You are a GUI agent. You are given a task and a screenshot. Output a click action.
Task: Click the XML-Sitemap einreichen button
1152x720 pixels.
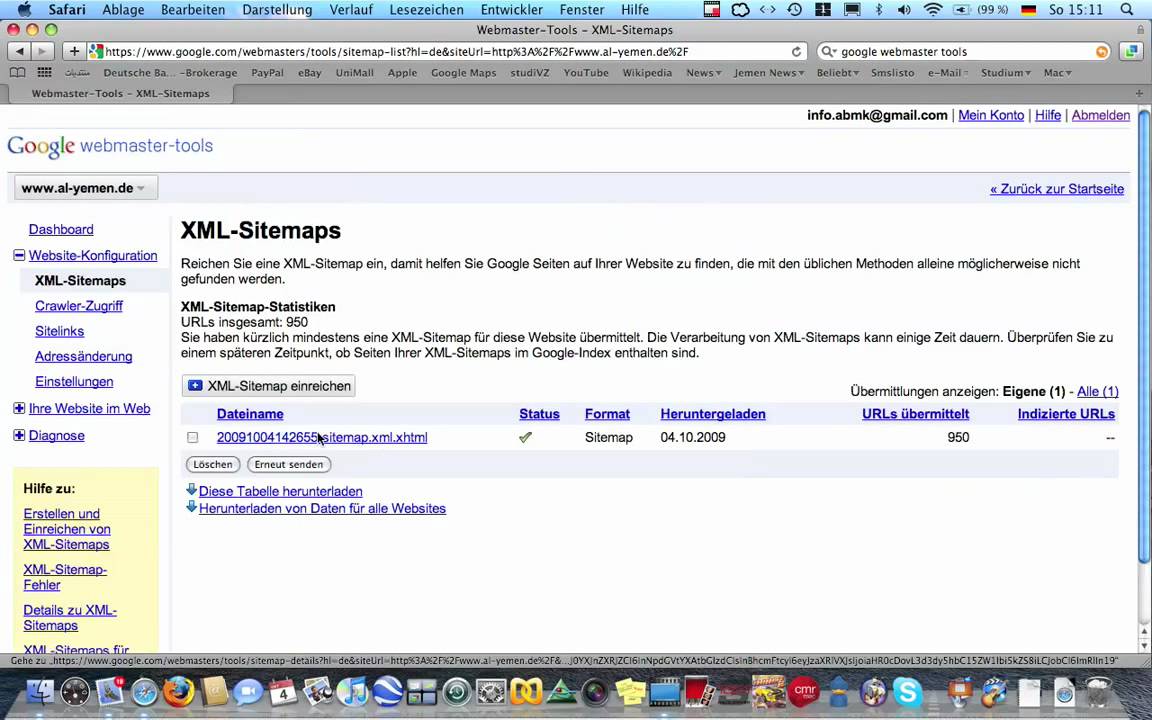pos(269,386)
